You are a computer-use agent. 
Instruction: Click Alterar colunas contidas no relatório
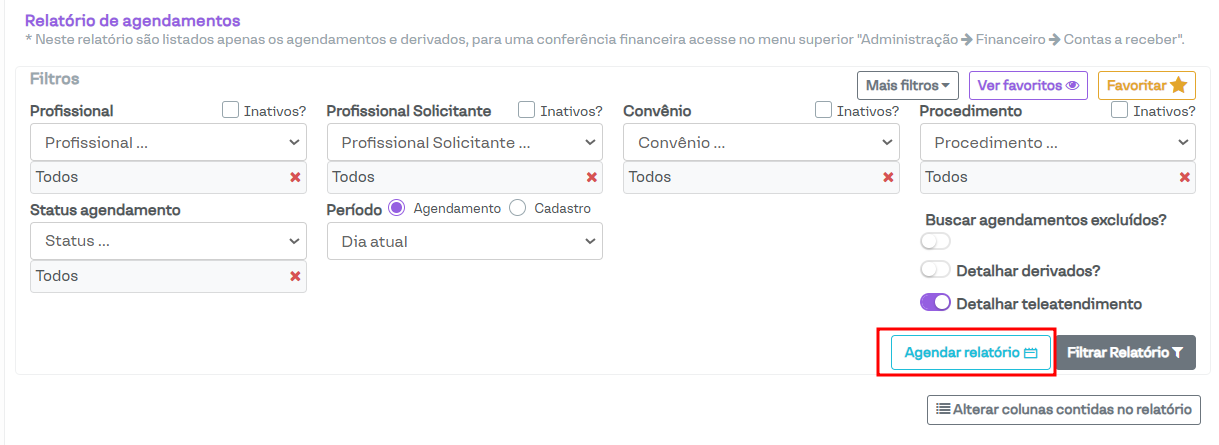(x=1064, y=409)
